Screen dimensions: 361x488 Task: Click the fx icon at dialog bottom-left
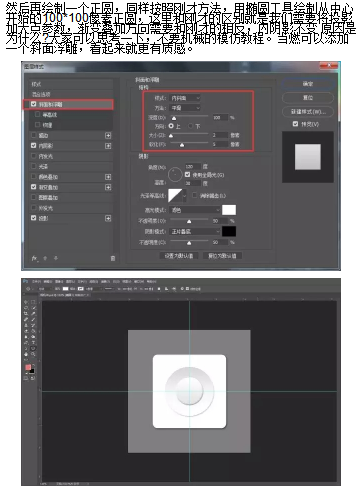click(x=34, y=258)
